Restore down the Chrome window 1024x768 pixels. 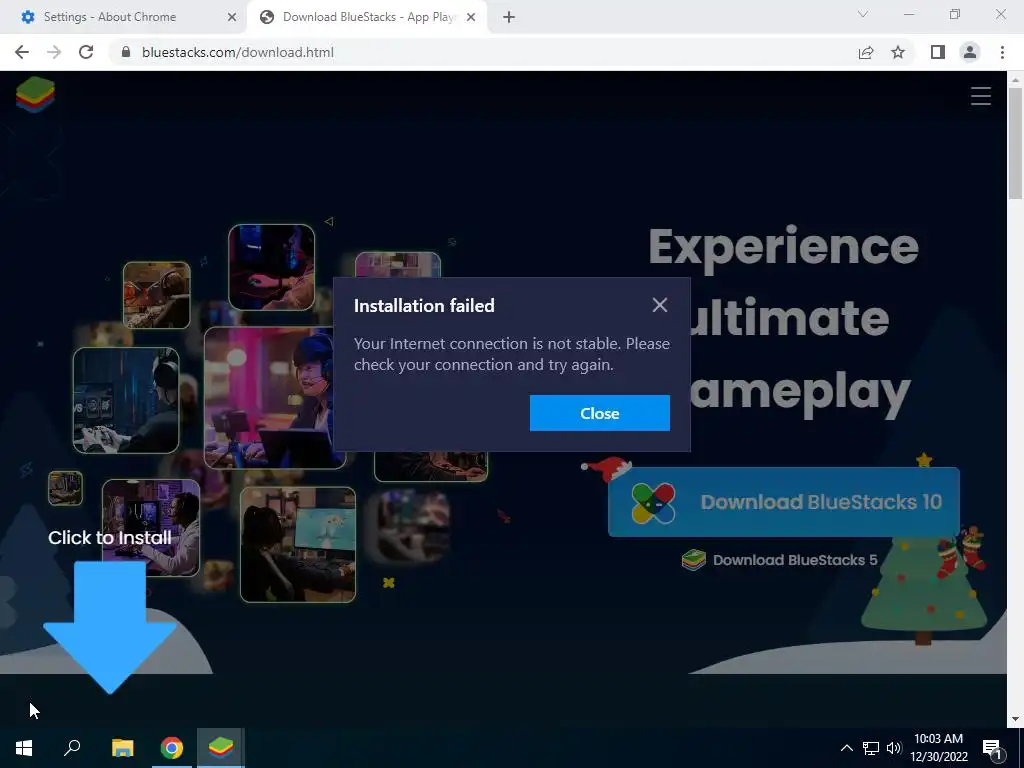coord(955,14)
